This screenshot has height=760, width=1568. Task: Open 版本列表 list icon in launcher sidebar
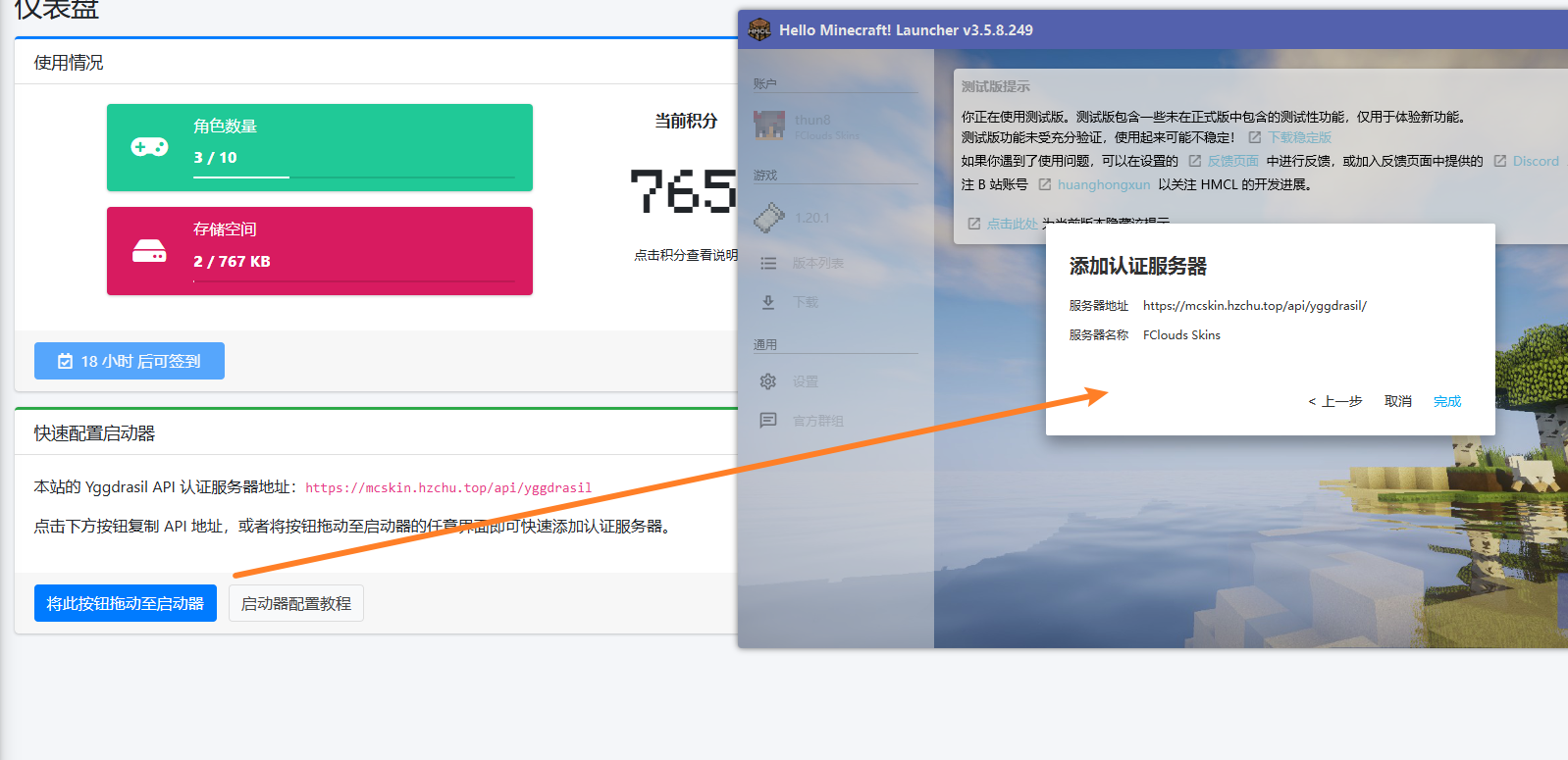tap(768, 263)
